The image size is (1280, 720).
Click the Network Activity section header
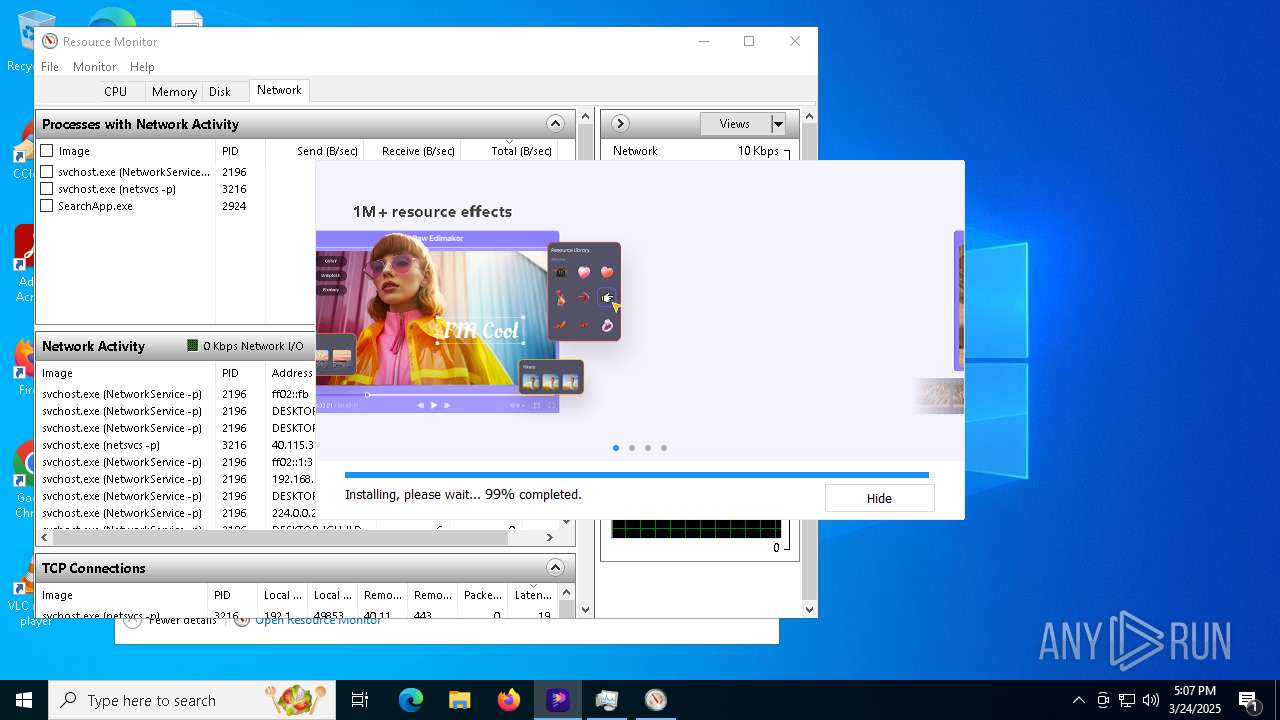(x=175, y=346)
